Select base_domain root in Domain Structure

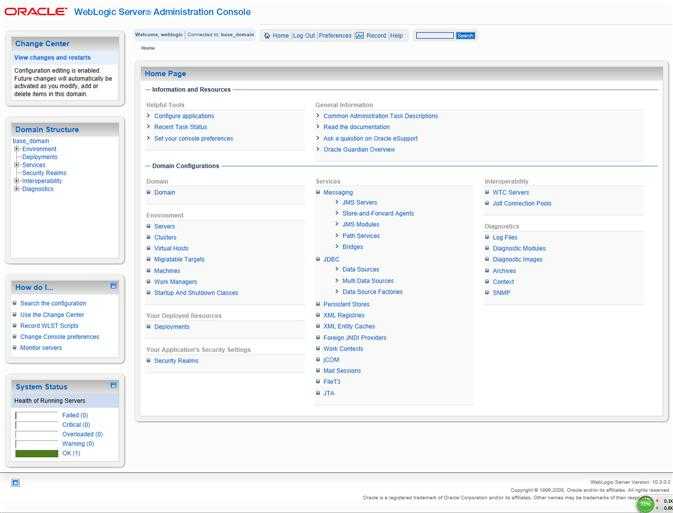[x=31, y=141]
